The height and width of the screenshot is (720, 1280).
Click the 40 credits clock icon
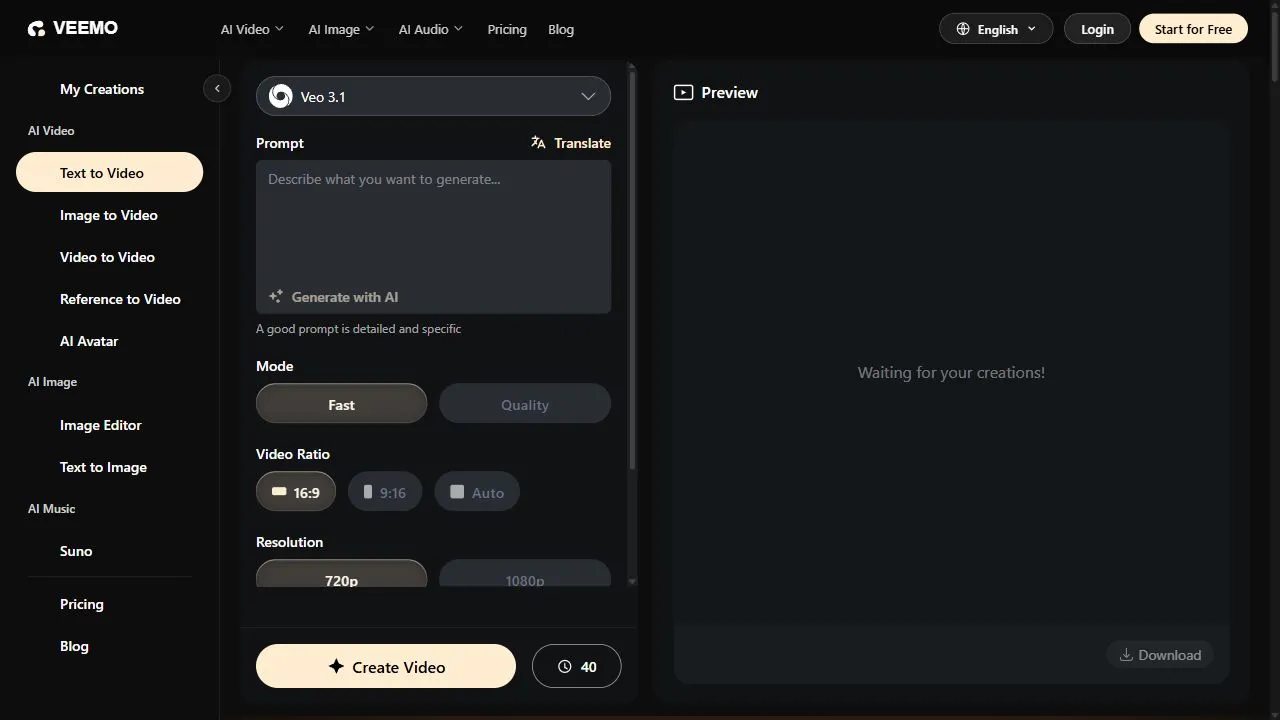pos(564,667)
